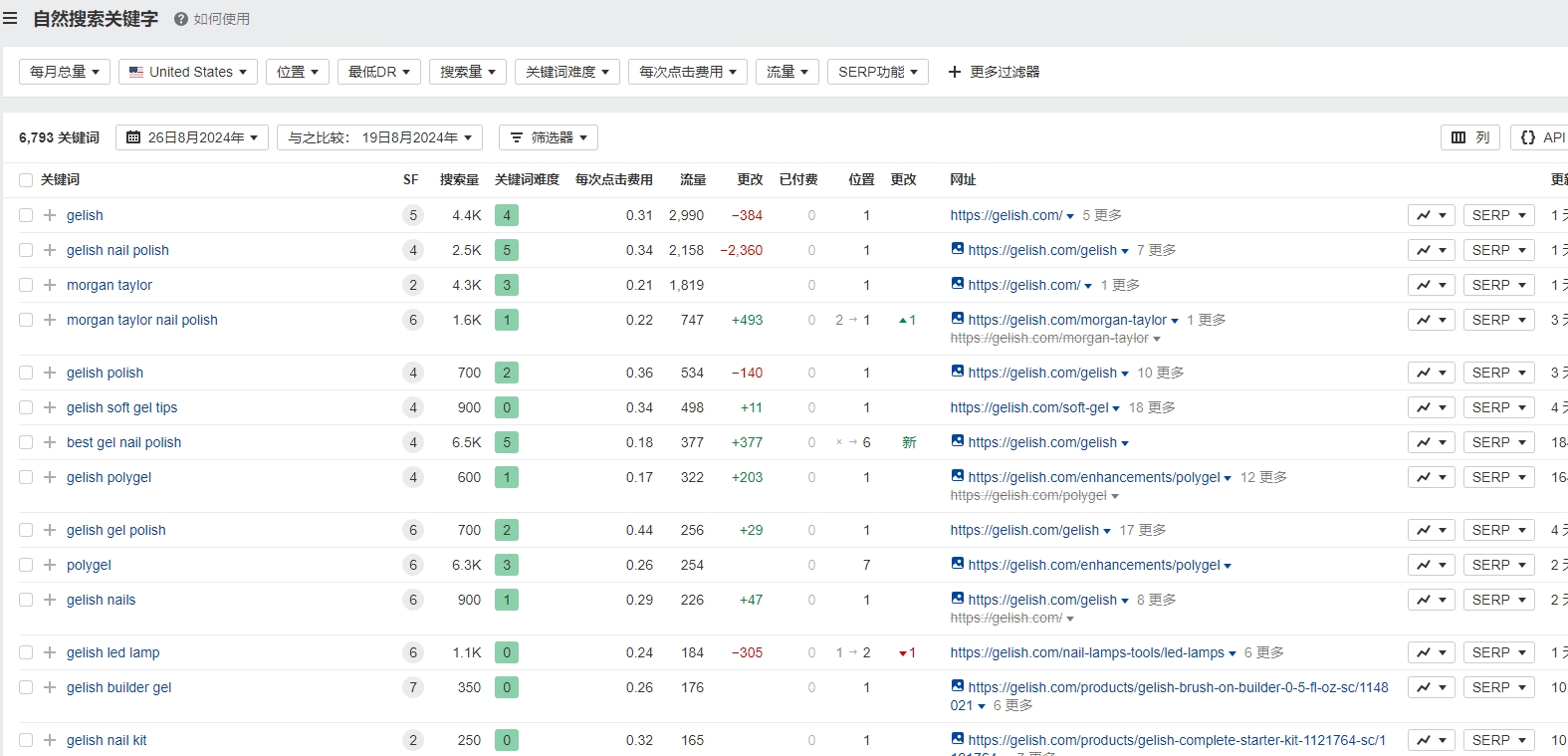1568x756 pixels.
Task: Click image icon before gelish nail polish URL
Action: pos(957,249)
